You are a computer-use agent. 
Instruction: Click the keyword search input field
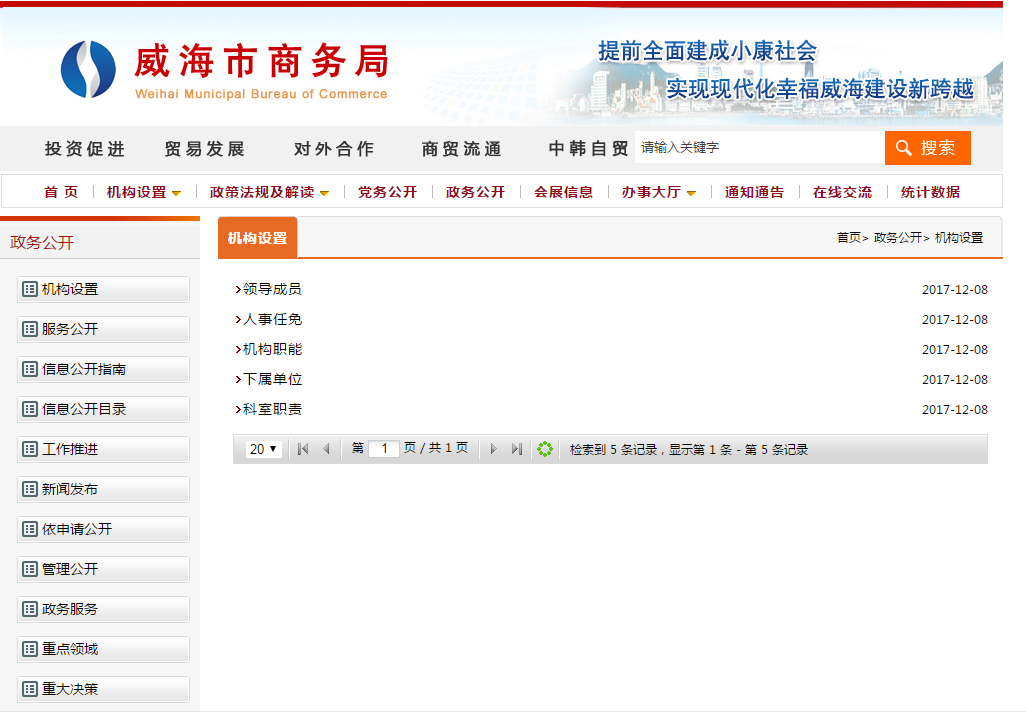[758, 148]
